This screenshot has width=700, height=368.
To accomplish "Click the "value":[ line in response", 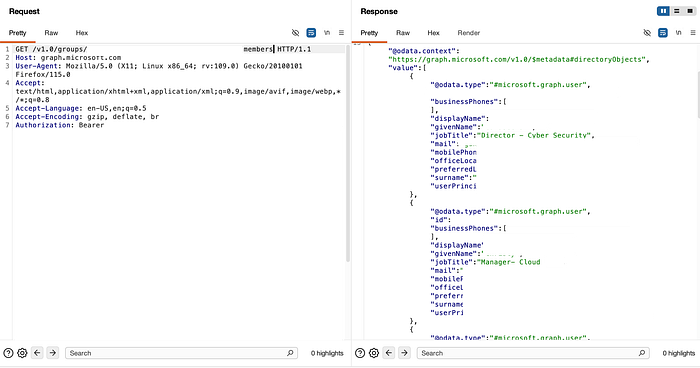I will (407, 68).
